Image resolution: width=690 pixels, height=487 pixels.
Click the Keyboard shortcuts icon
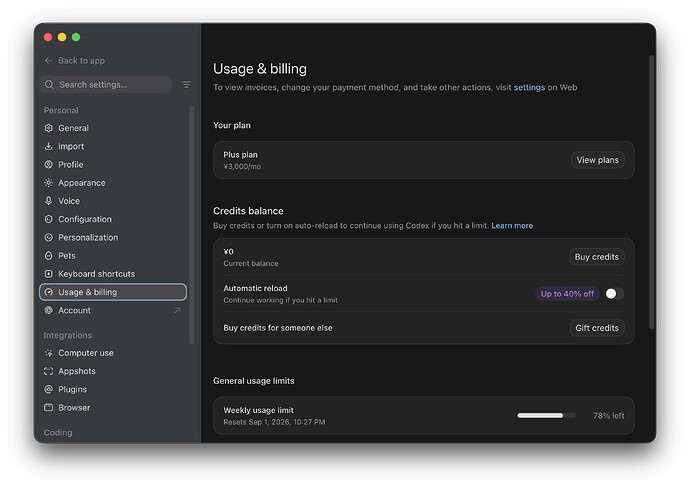48,274
